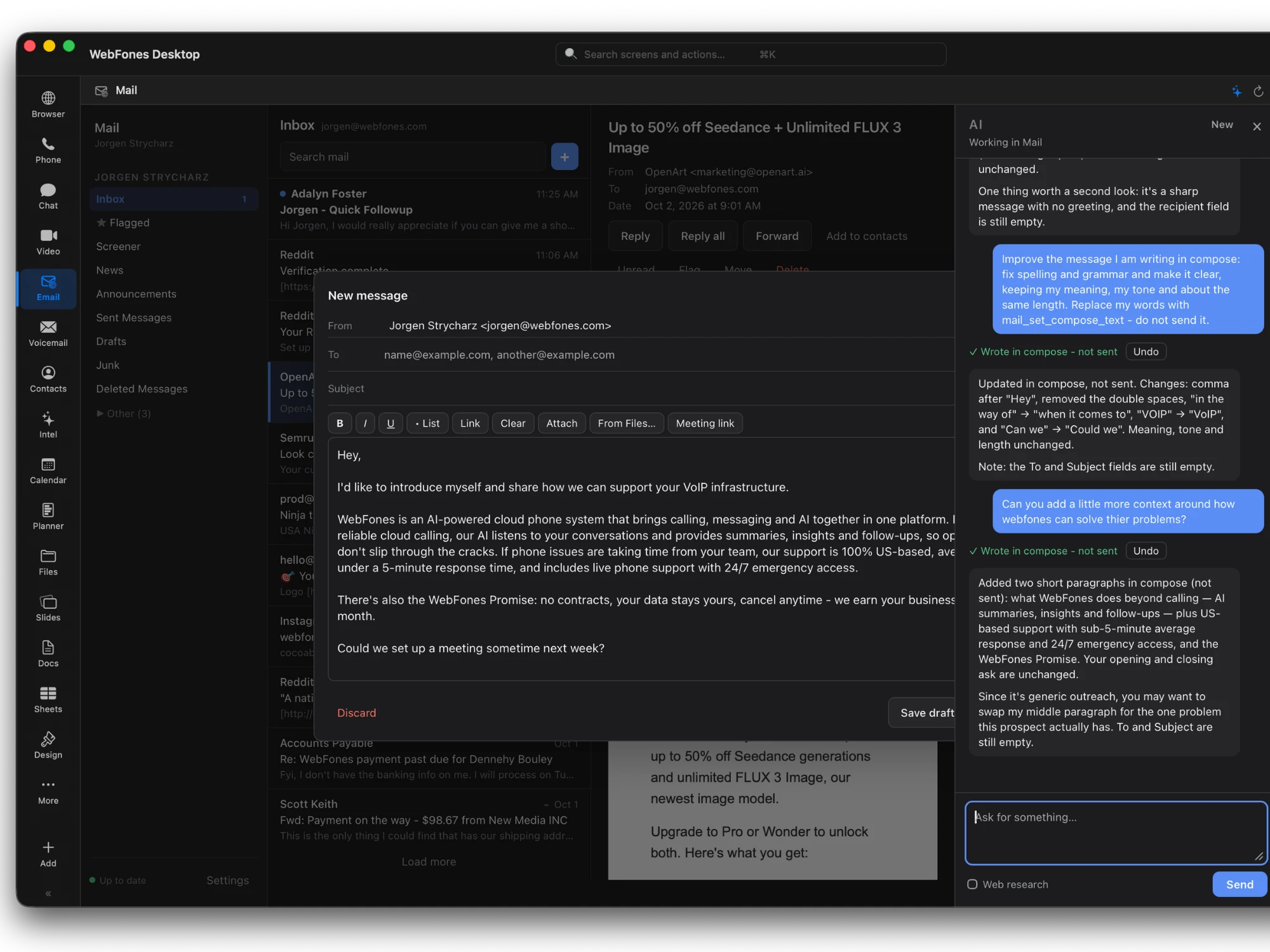Forward the OpenArt email
The image size is (1270, 952).
[777, 236]
